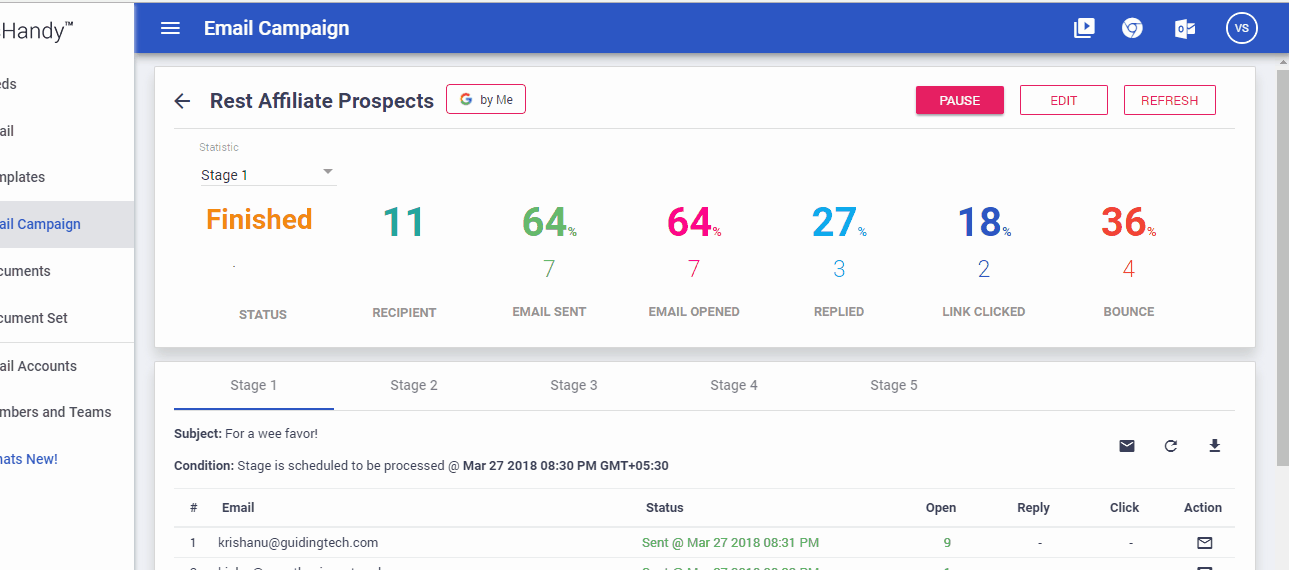Click the Google by Me button
1289x570 pixels.
[486, 99]
